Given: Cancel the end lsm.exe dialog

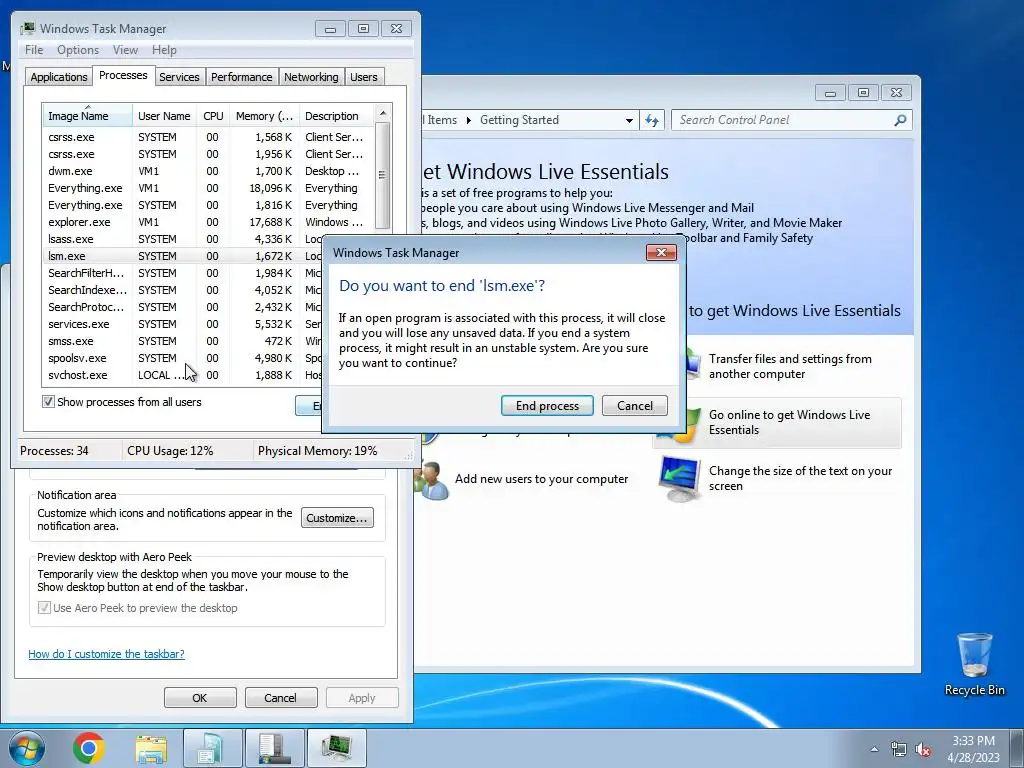Looking at the screenshot, I should click(635, 406).
